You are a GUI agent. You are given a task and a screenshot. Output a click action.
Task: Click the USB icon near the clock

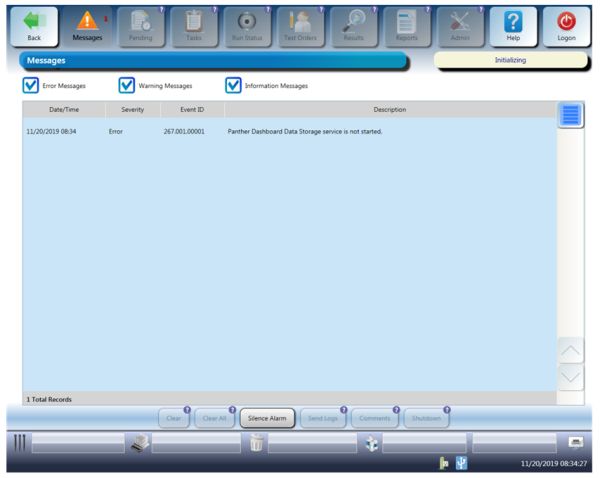[x=461, y=463]
